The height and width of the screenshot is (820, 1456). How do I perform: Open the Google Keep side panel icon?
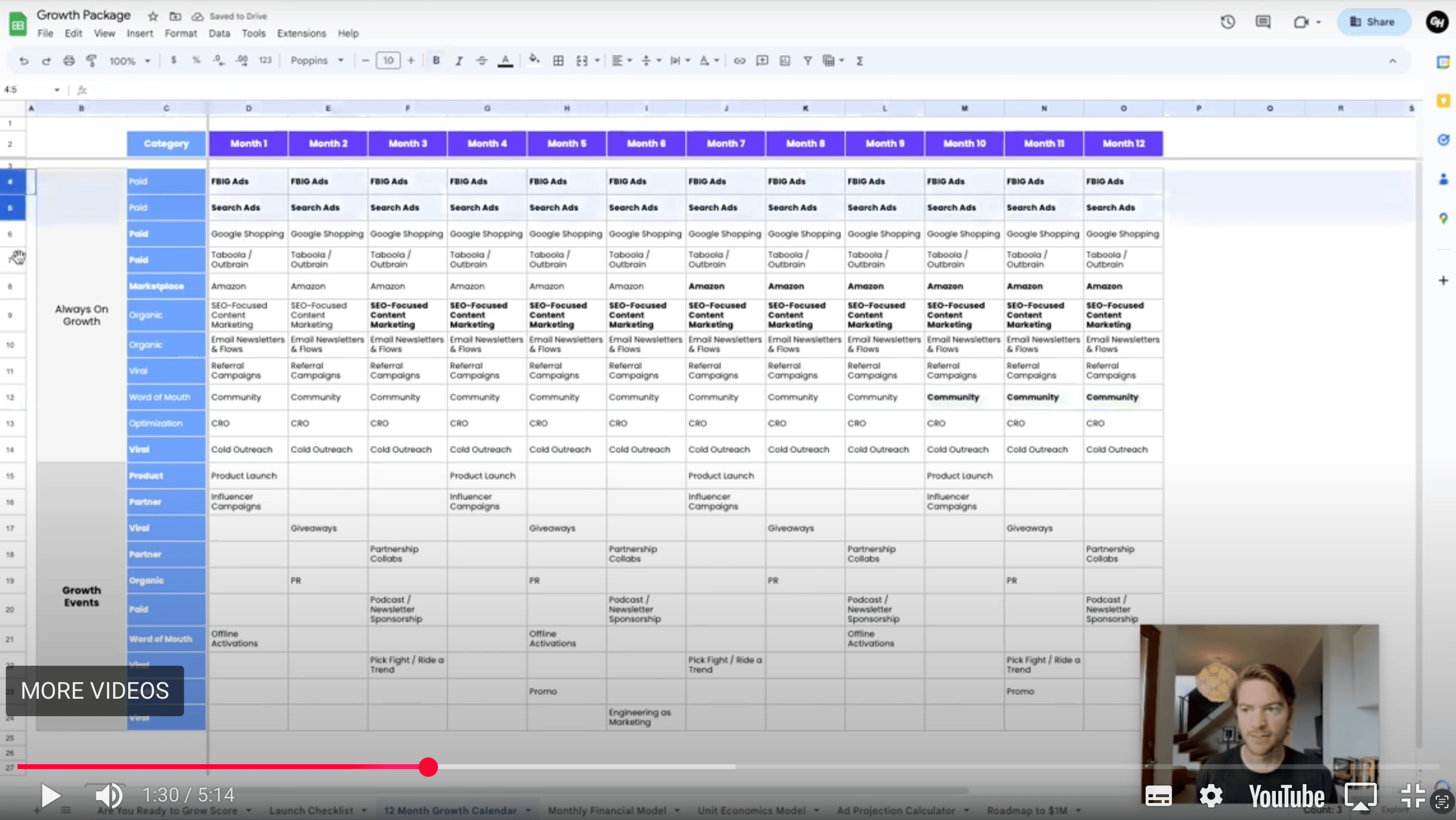tap(1443, 101)
